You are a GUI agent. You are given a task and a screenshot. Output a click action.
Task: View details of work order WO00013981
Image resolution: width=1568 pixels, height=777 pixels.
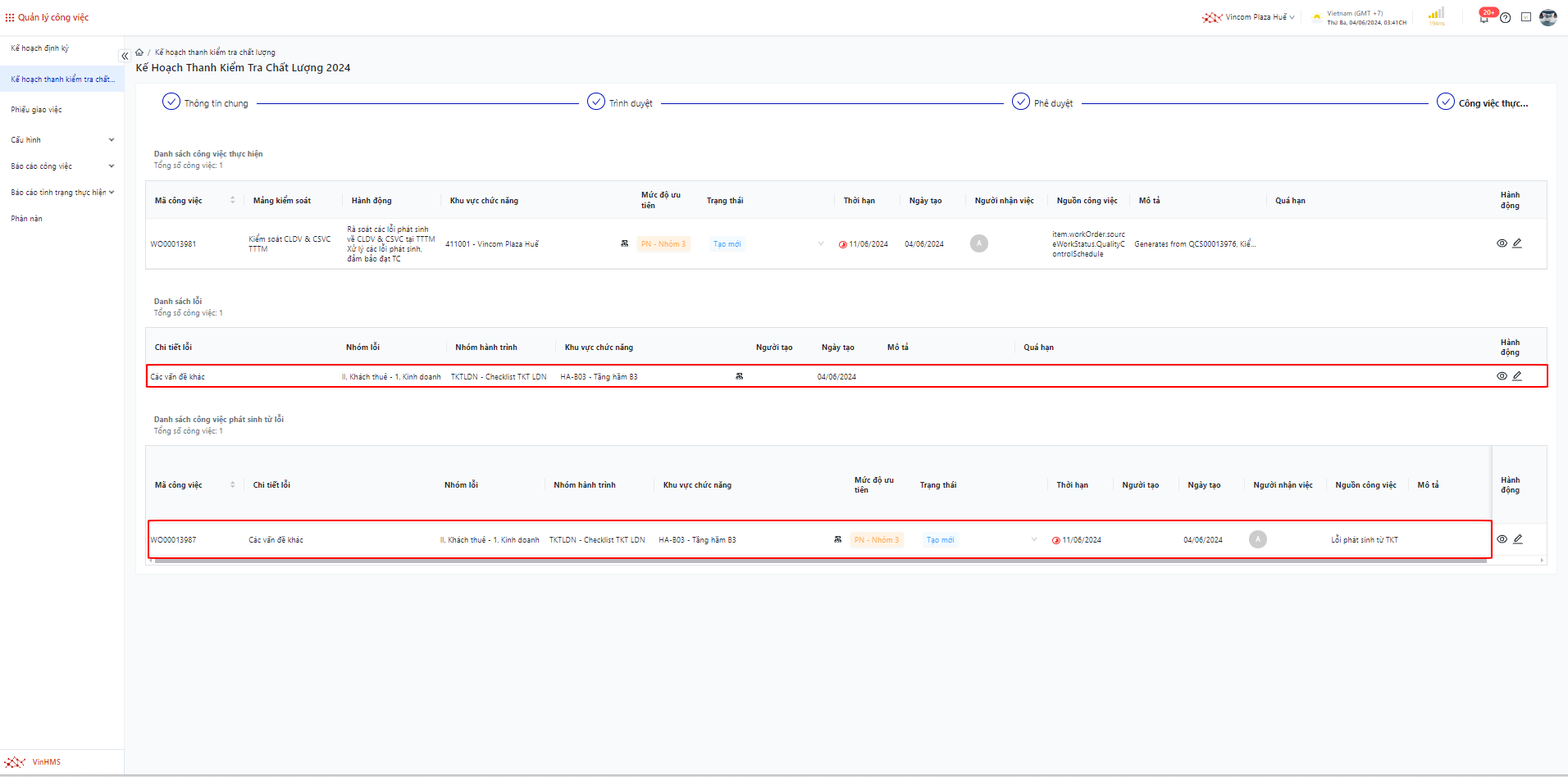pyautogui.click(x=1502, y=243)
